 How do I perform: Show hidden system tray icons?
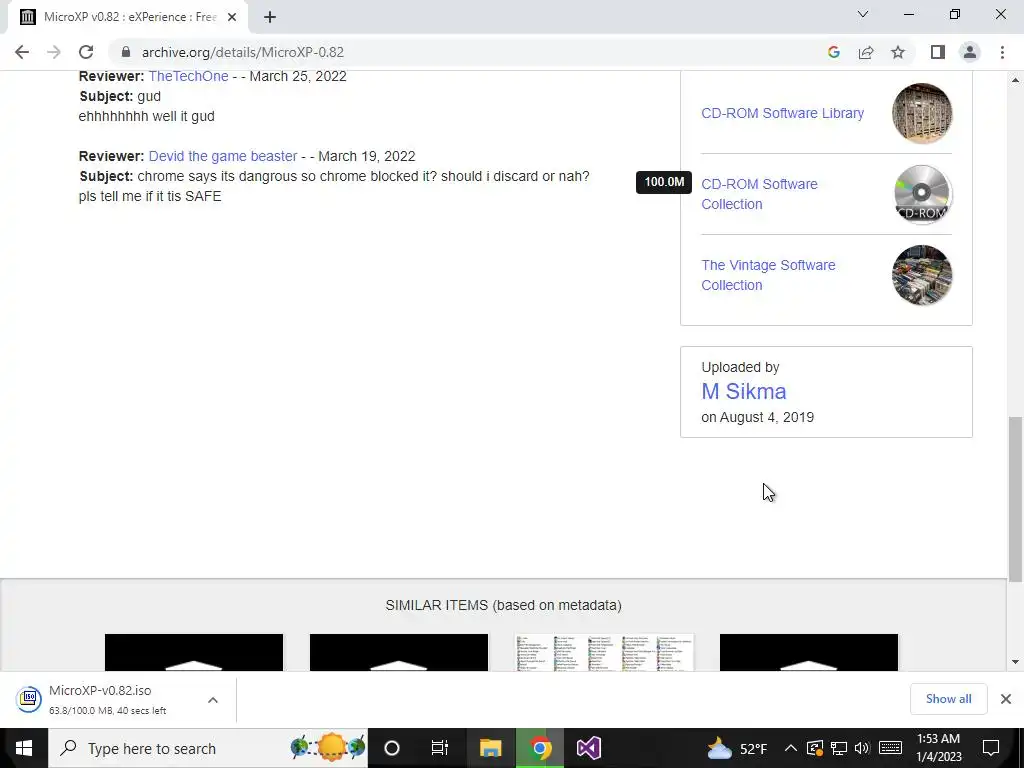click(790, 748)
